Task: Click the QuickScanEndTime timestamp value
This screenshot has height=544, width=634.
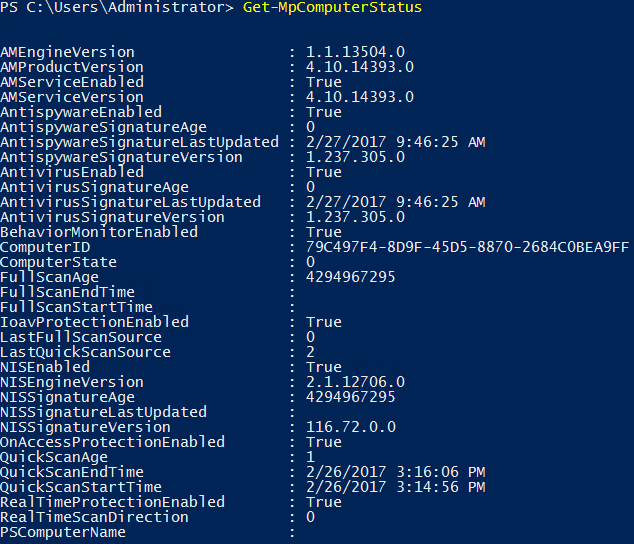Action: tap(395, 472)
